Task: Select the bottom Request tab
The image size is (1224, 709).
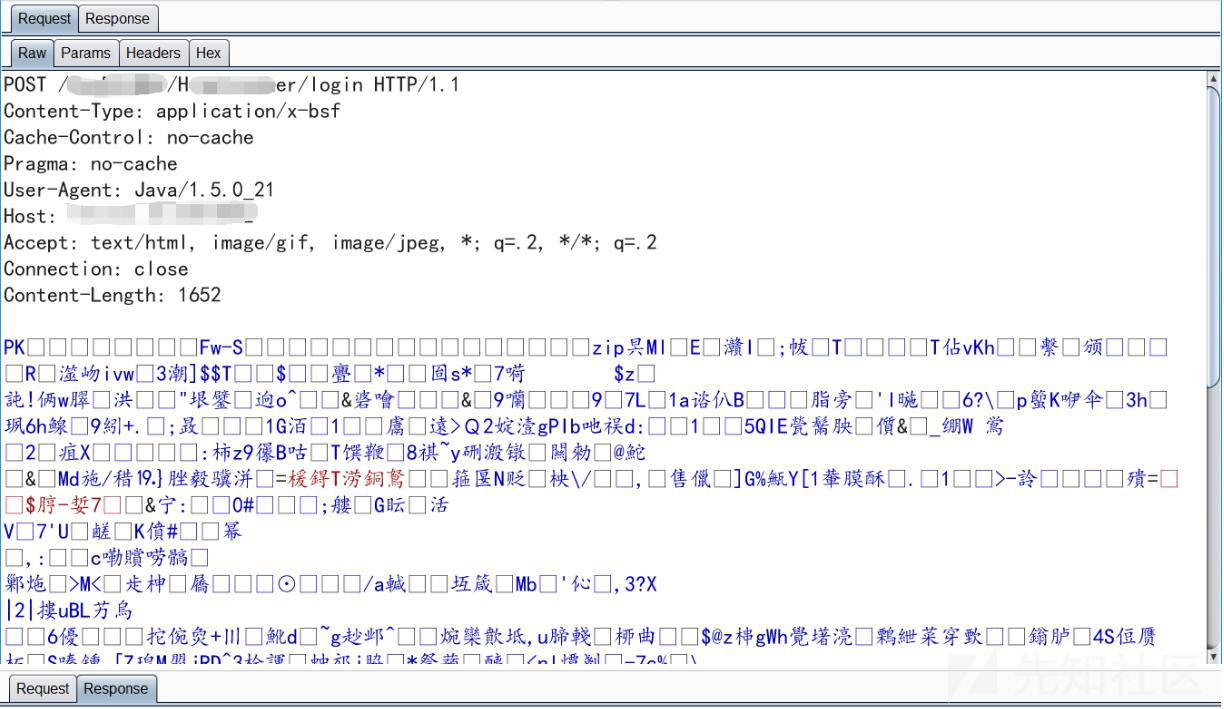Action: [x=43, y=689]
